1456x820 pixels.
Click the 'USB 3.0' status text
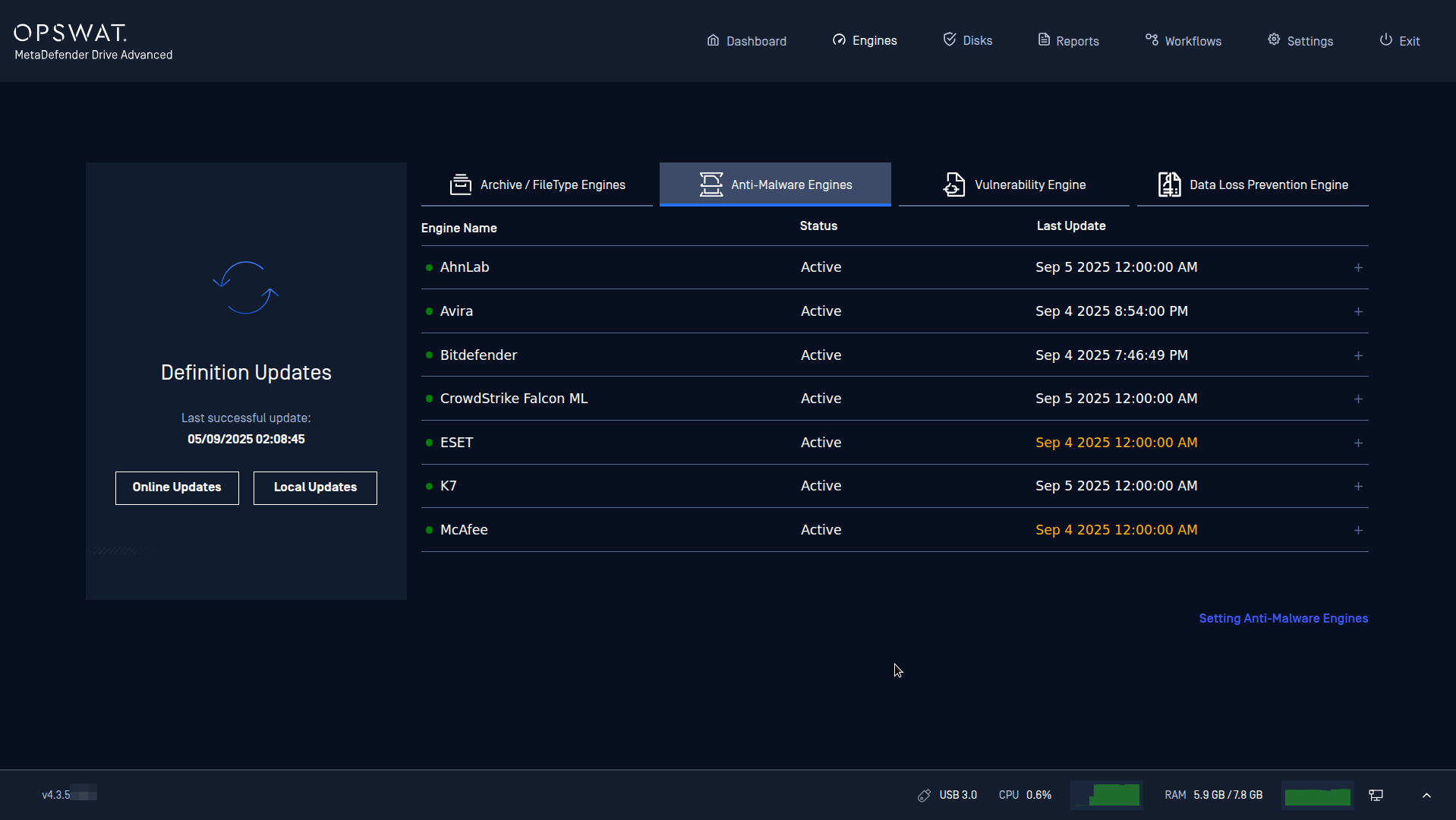pos(958,795)
